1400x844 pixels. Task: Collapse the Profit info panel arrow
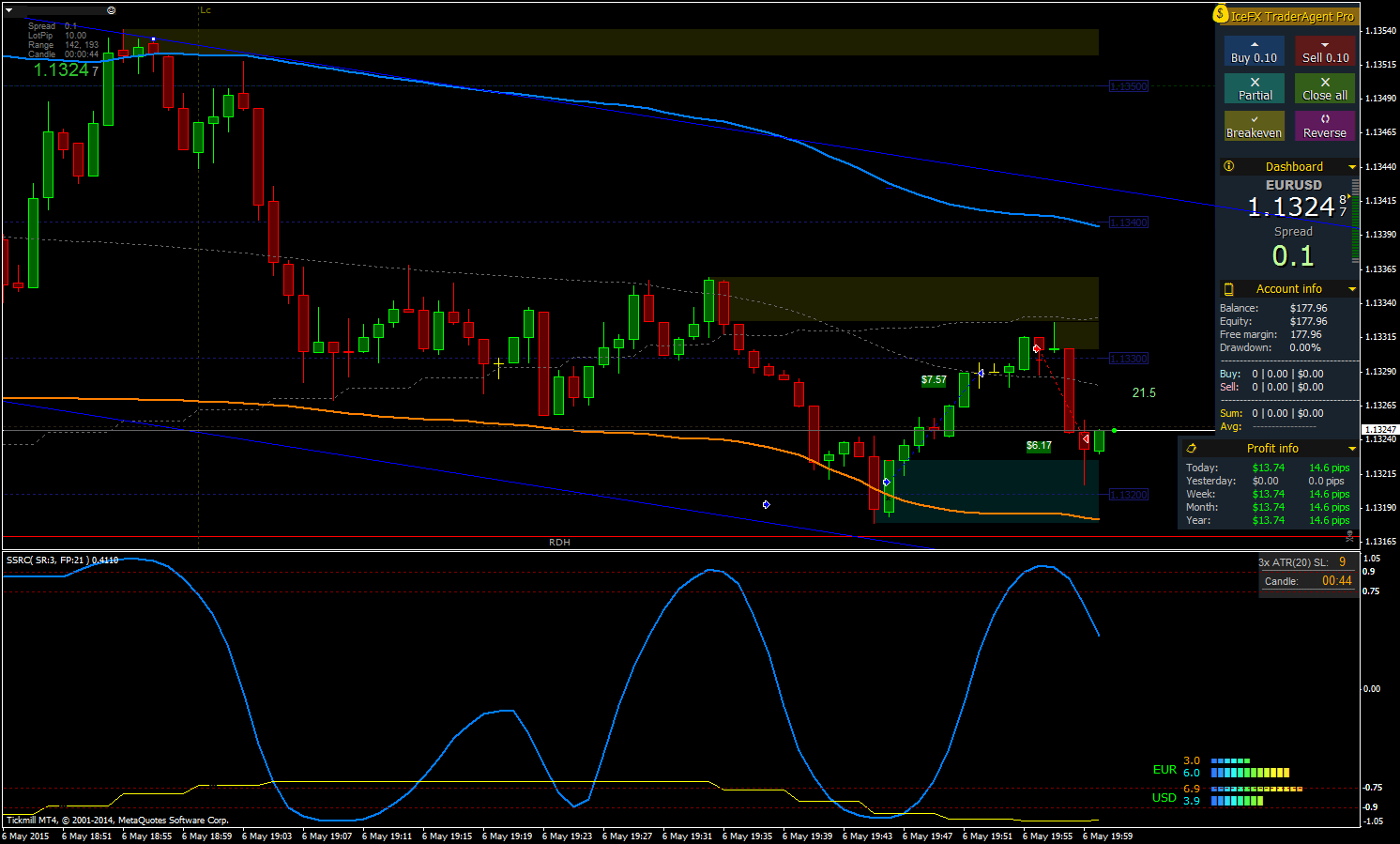(1352, 449)
